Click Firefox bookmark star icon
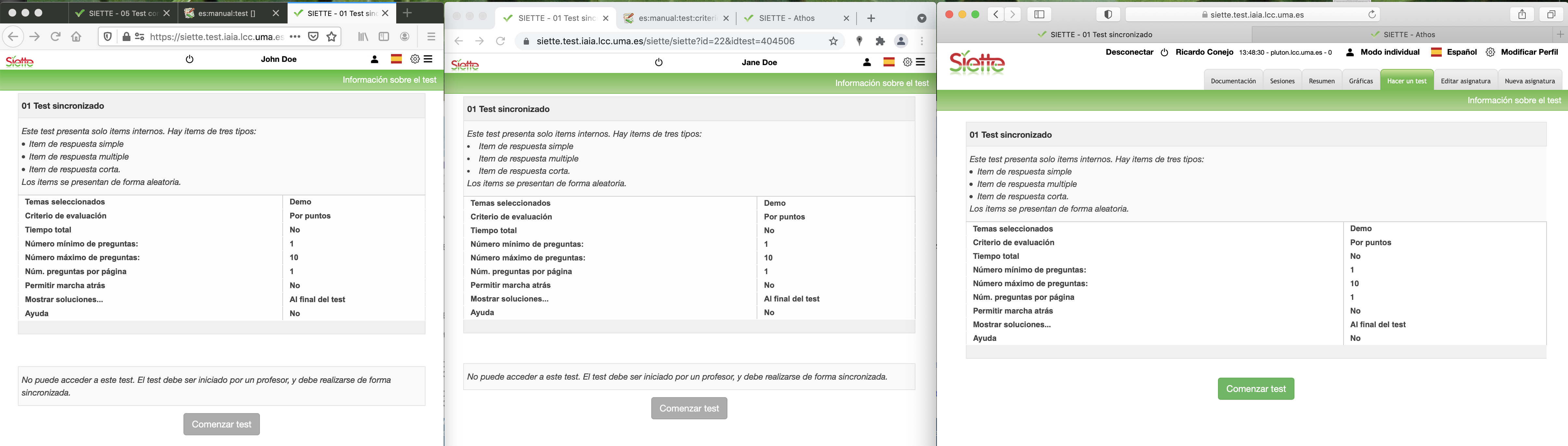The height and width of the screenshot is (446, 1568). pyautogui.click(x=332, y=36)
